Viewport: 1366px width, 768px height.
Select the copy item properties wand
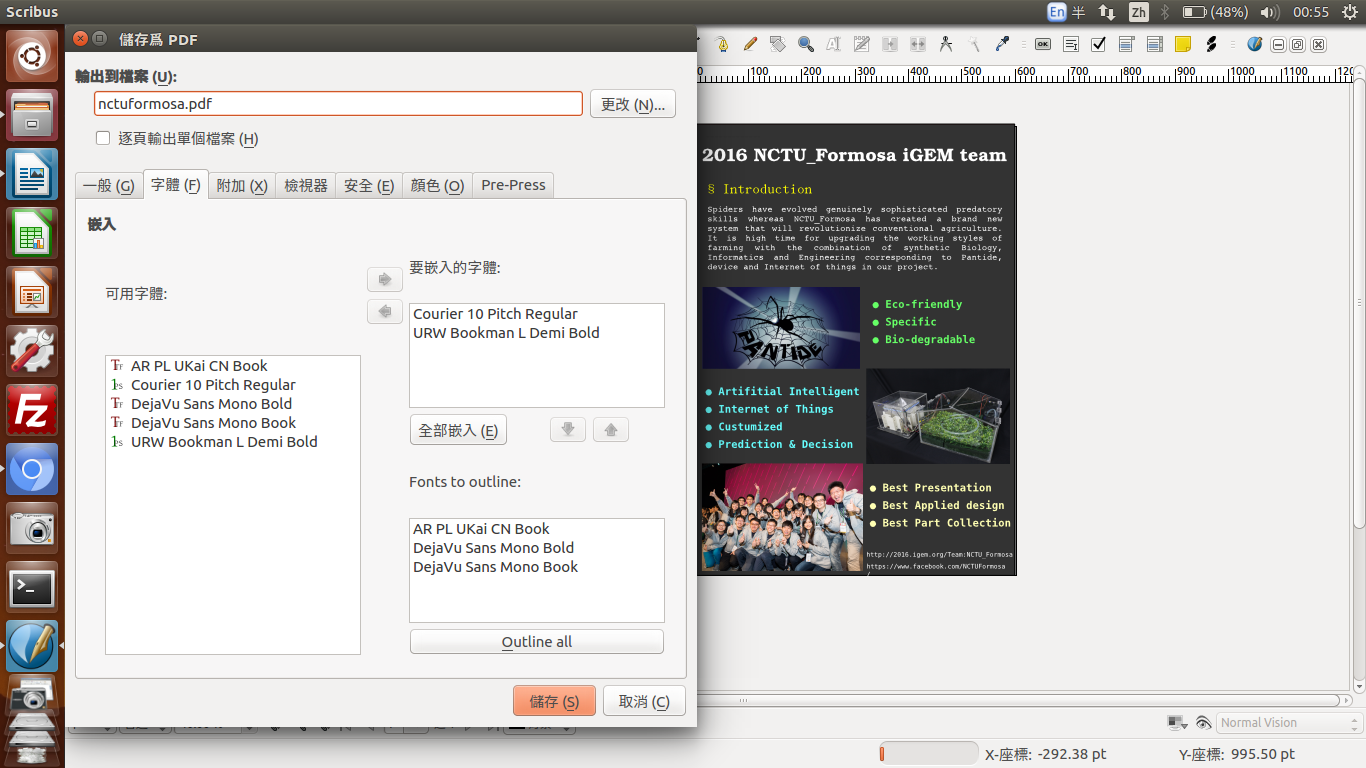tap(974, 44)
